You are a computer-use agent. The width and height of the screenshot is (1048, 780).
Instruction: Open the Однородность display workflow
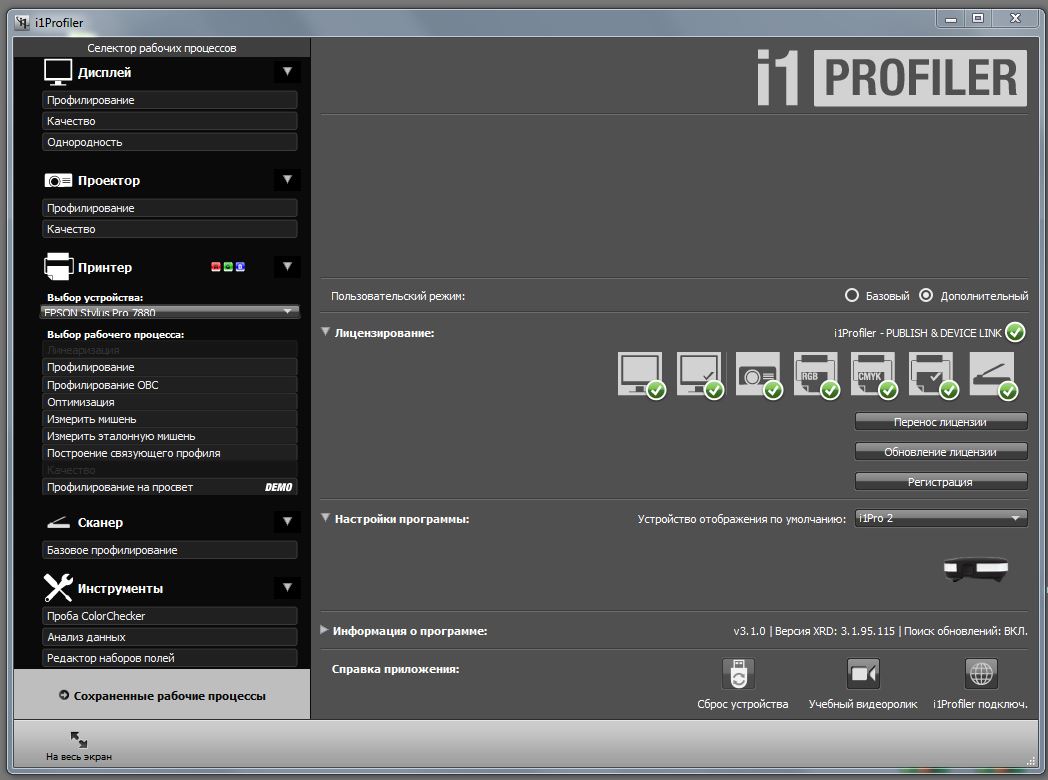click(170, 142)
